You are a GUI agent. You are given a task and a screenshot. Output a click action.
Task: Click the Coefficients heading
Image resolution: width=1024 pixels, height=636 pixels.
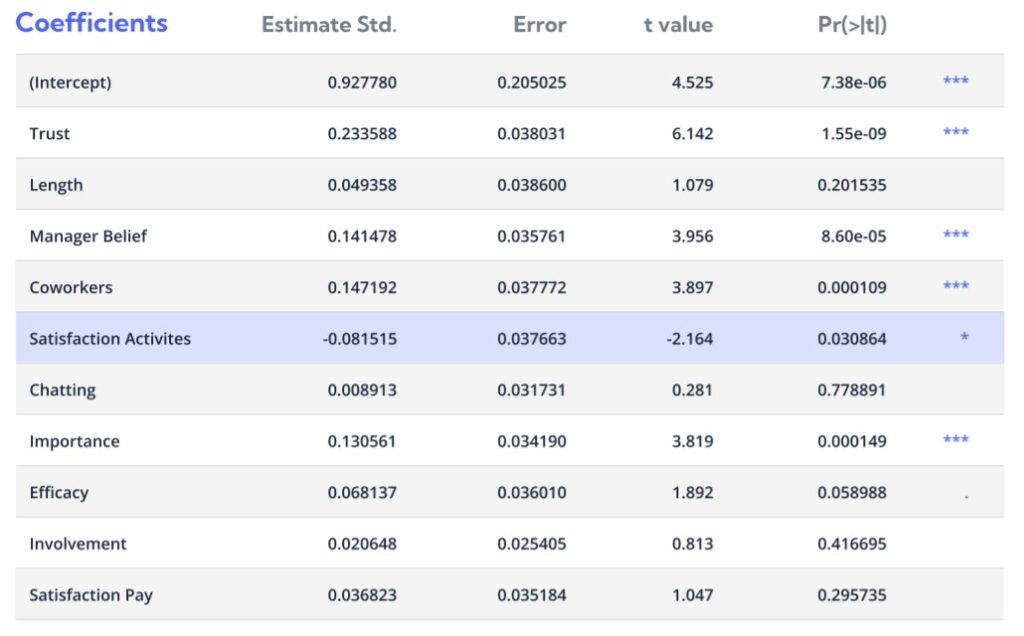[91, 23]
